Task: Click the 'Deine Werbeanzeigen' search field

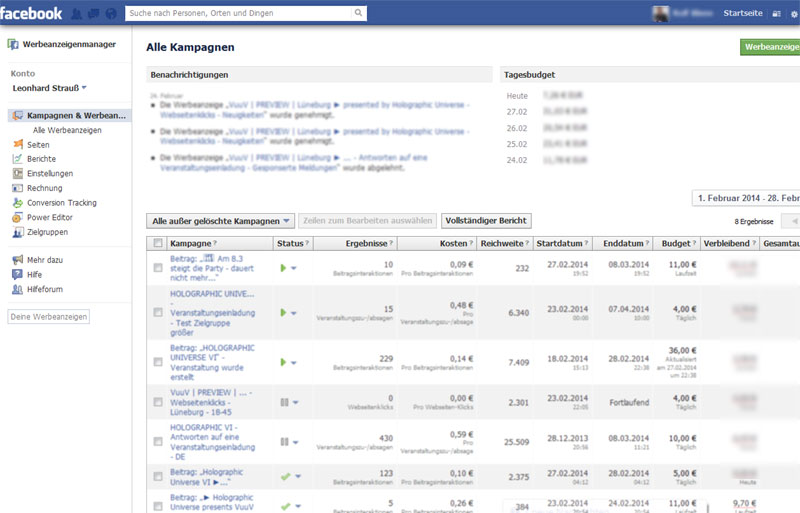Action: tap(49, 317)
